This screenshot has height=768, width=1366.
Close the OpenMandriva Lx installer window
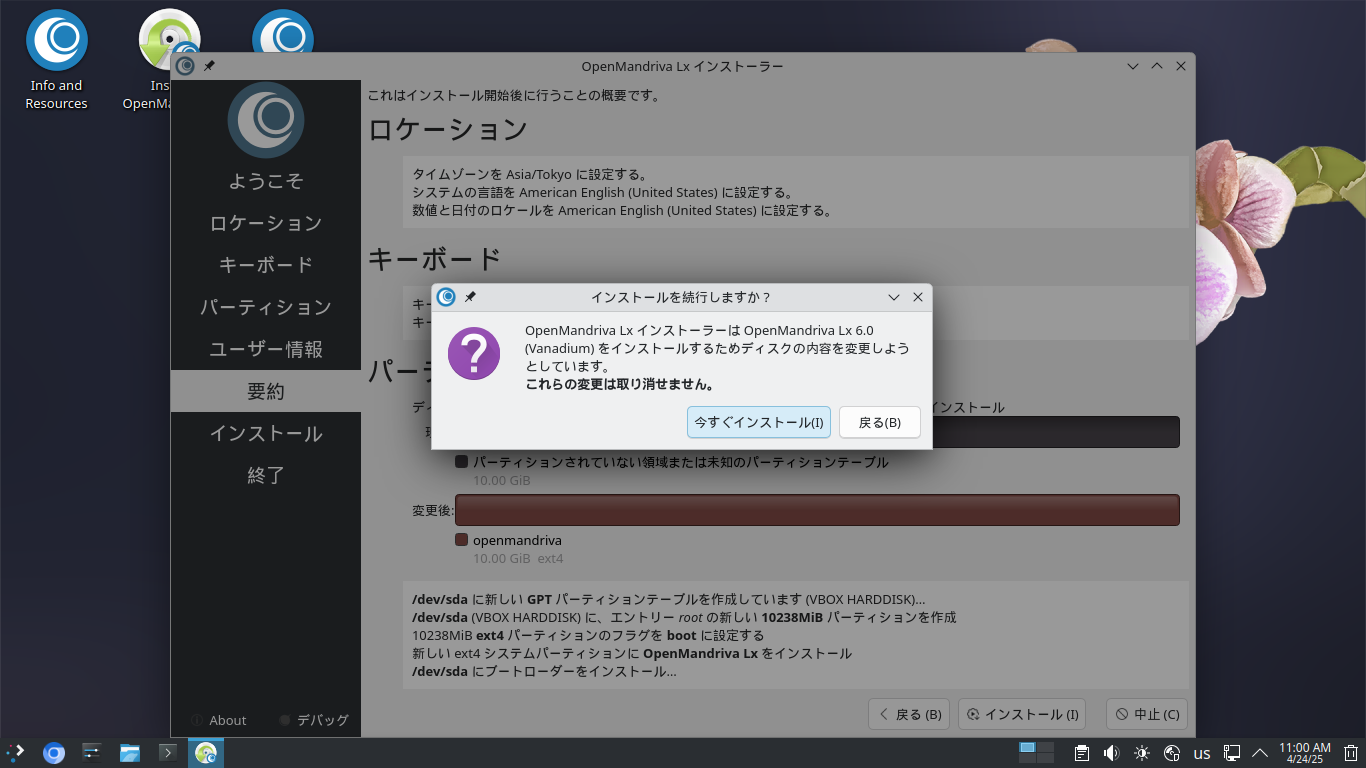[x=1181, y=66]
